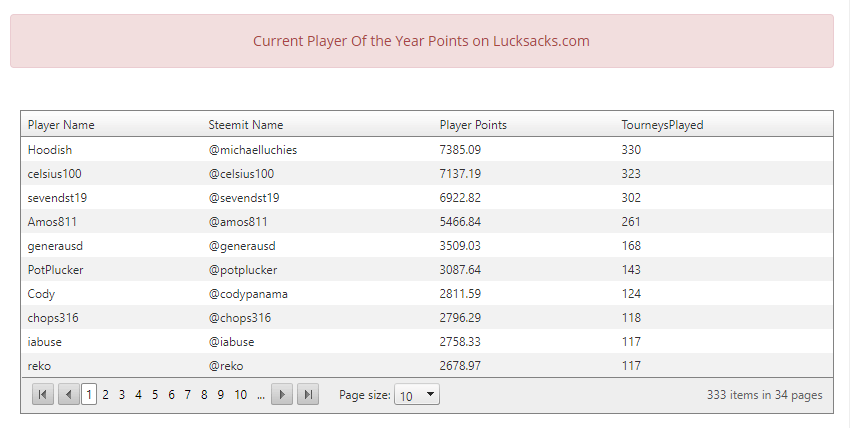Click tourneys played value 168
Image resolution: width=850 pixels, height=428 pixels.
pyautogui.click(x=631, y=246)
